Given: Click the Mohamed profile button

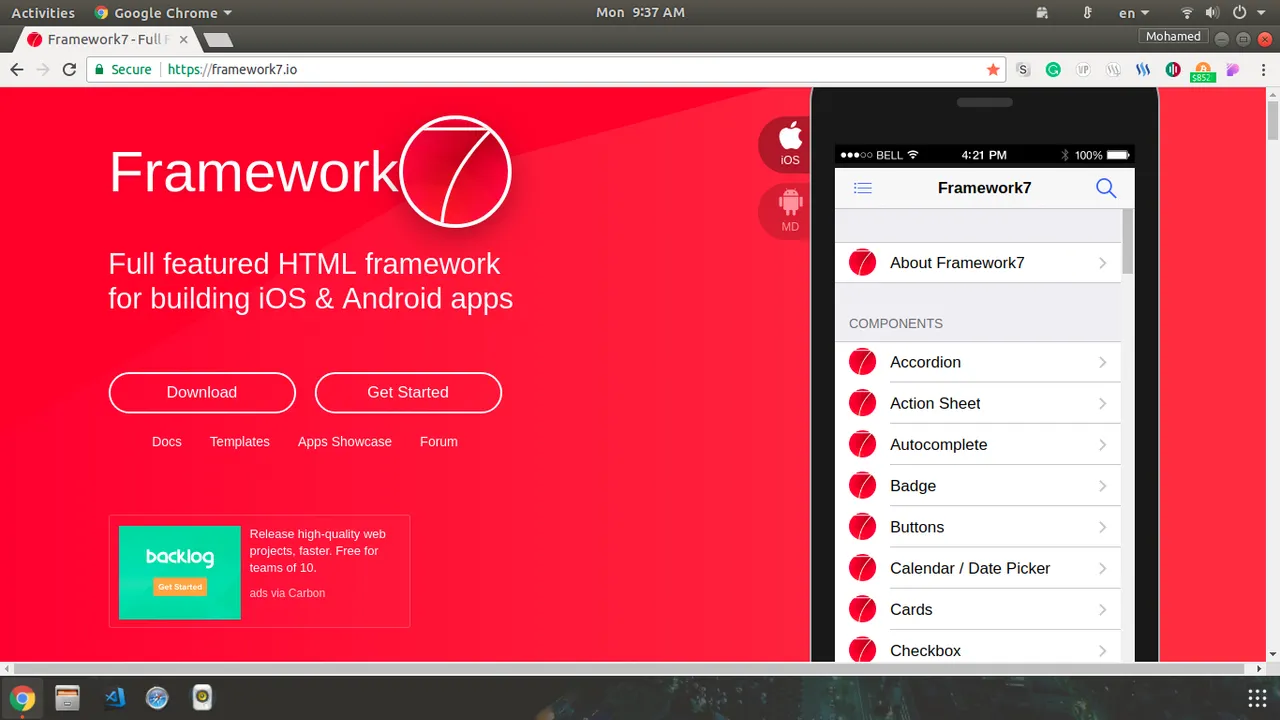Looking at the screenshot, I should pos(1173,36).
